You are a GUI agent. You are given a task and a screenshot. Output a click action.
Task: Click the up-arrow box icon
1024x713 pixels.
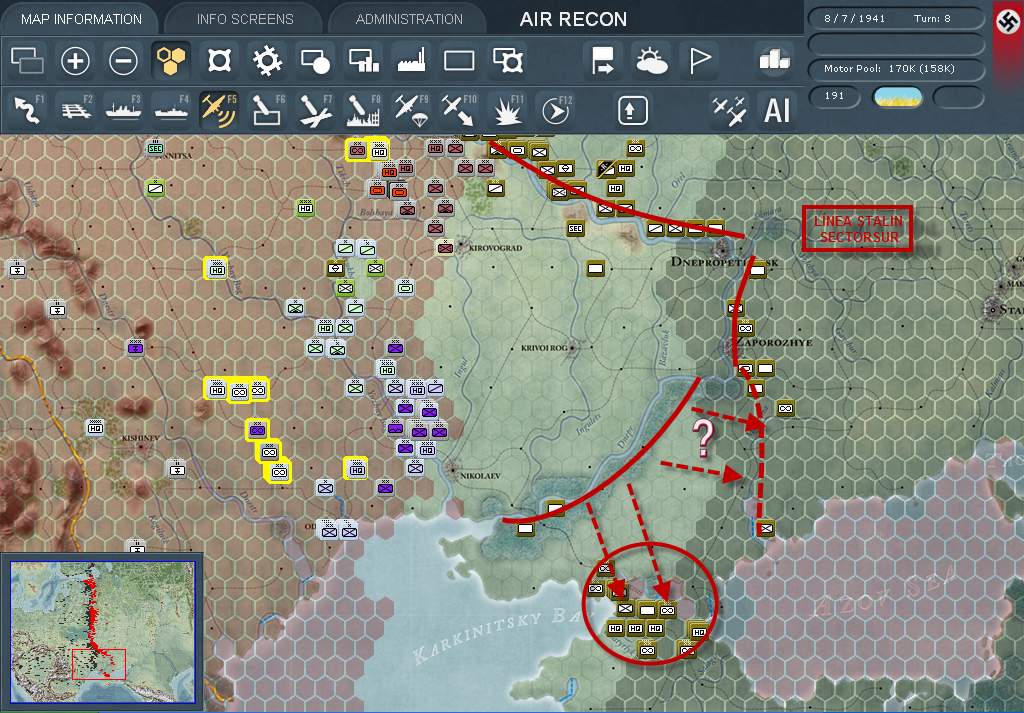pos(632,110)
